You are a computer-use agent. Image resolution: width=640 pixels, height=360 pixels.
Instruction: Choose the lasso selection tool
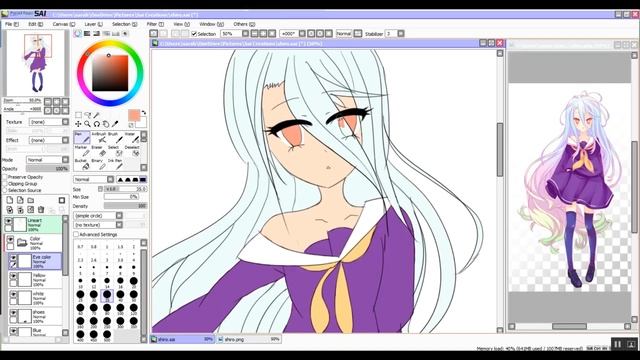pos(87,115)
